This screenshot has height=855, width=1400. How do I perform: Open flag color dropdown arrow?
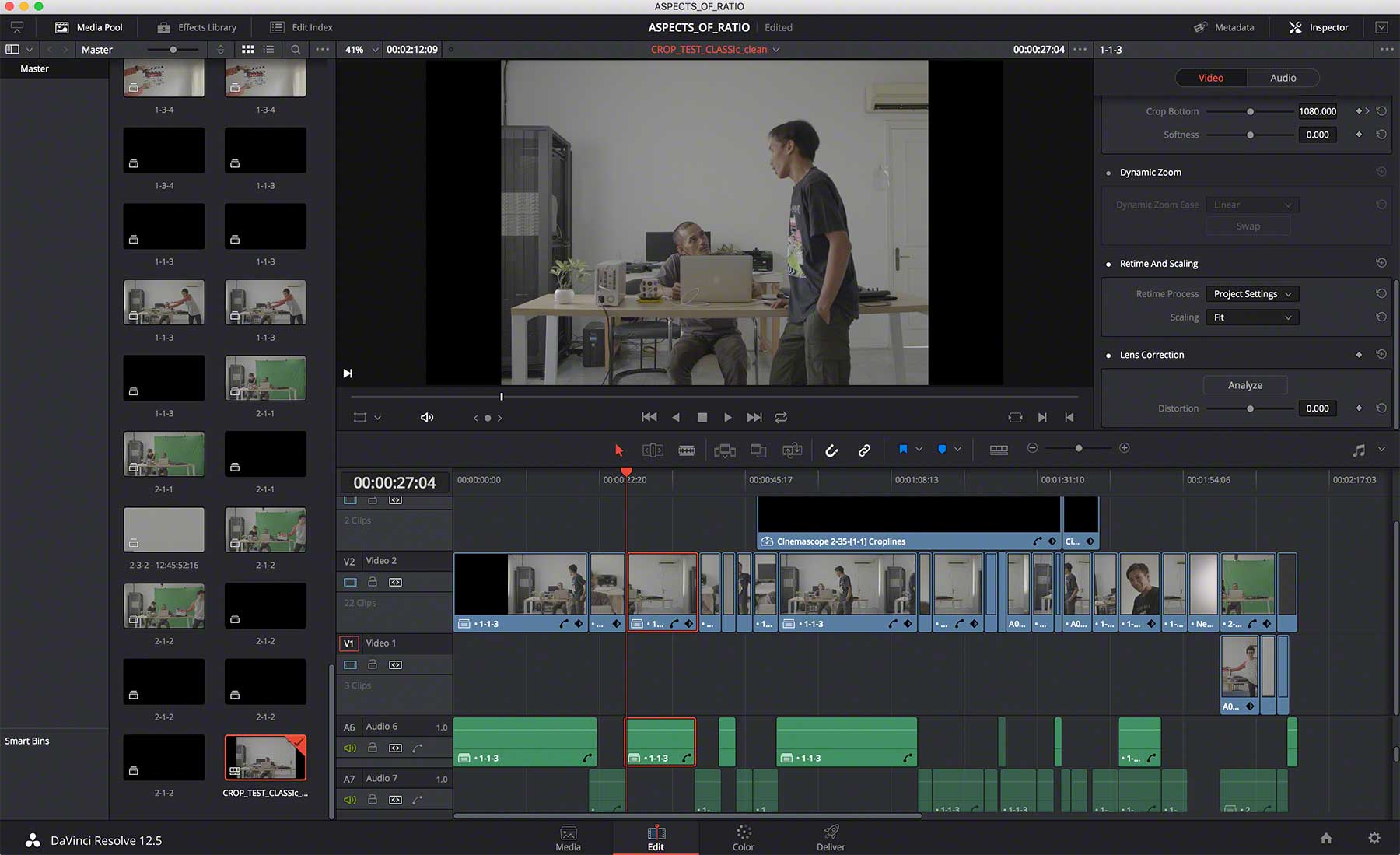[919, 449]
